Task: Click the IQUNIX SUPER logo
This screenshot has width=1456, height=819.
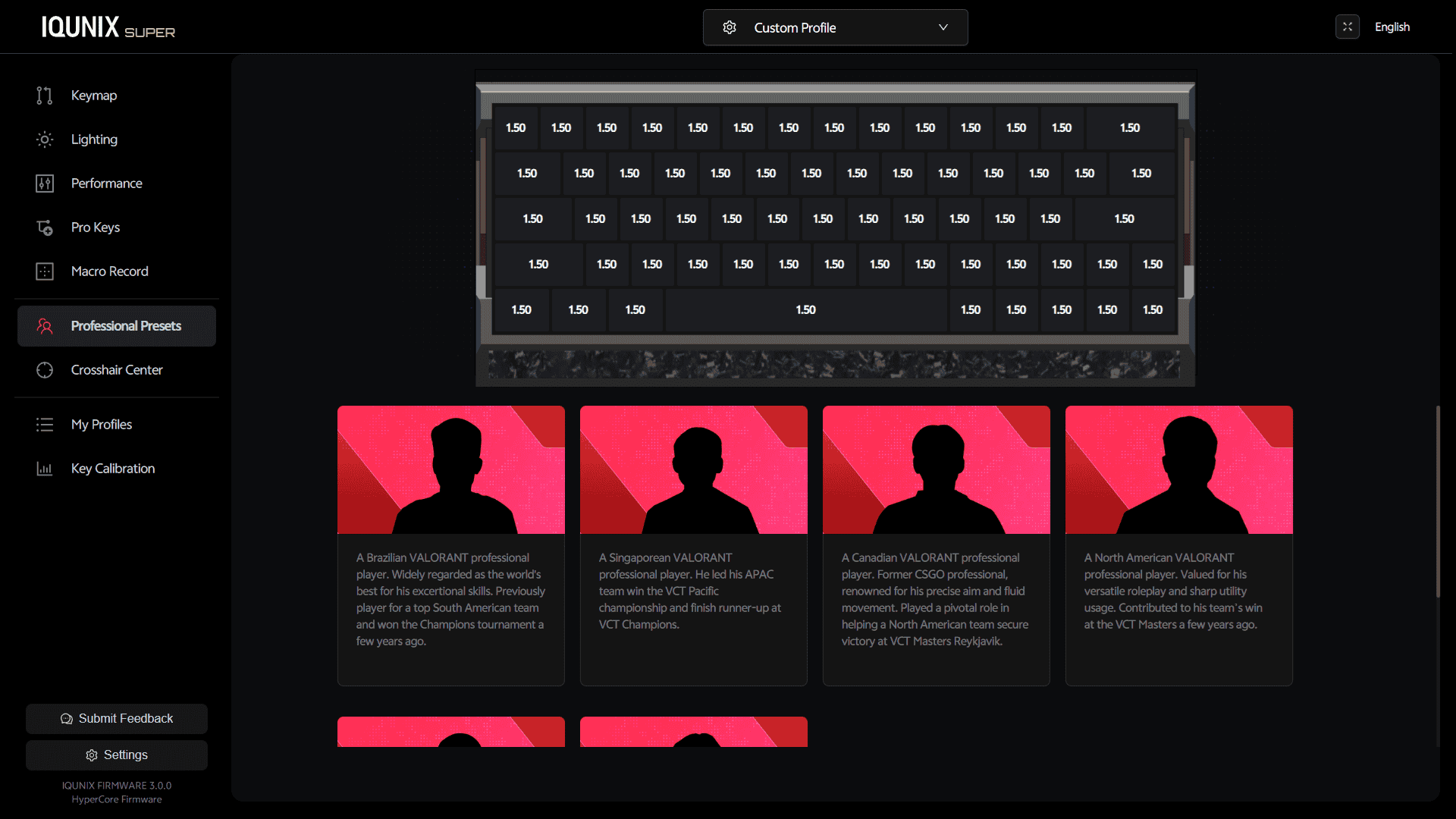Action: click(108, 27)
